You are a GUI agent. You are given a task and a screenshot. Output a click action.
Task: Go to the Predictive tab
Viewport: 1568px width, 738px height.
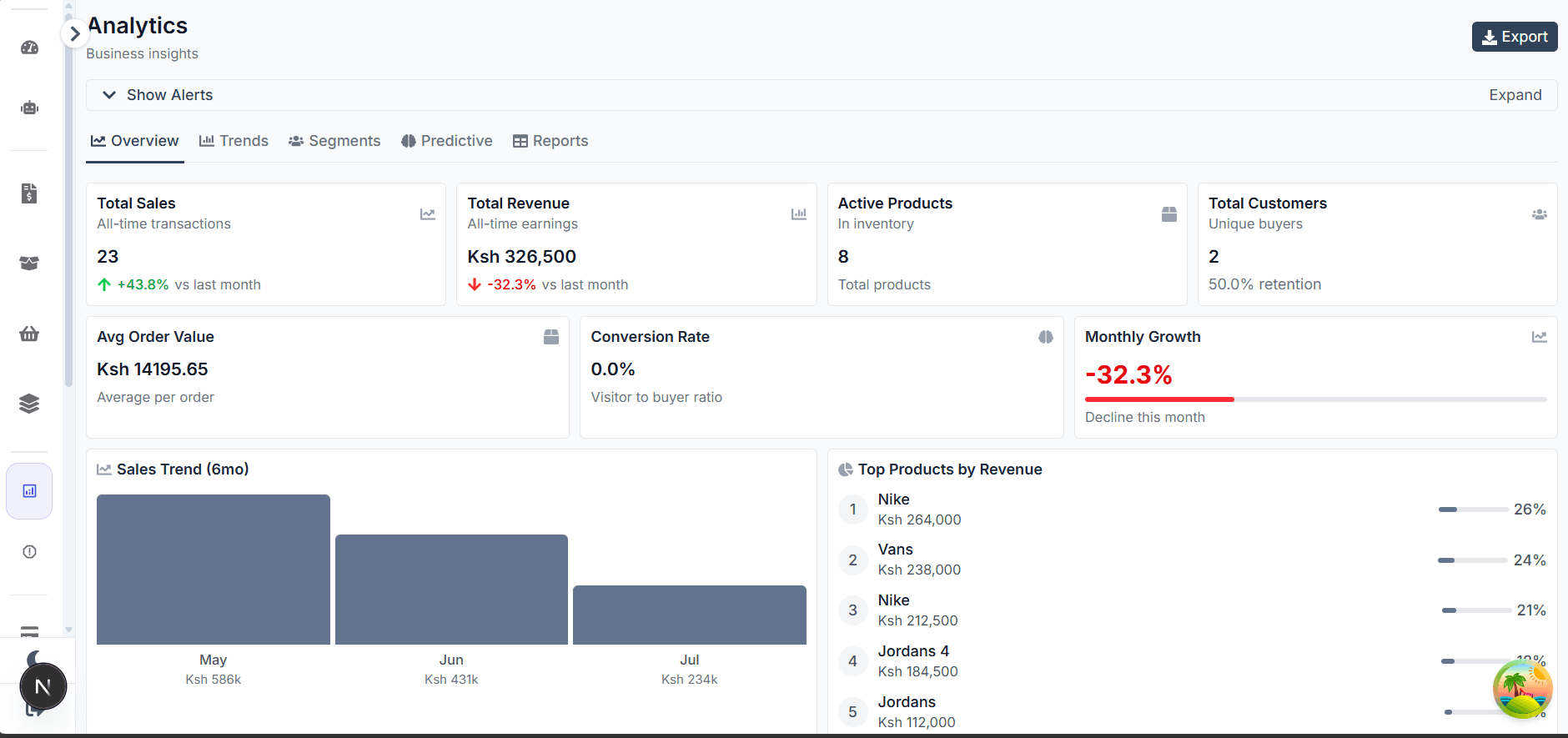pos(447,141)
